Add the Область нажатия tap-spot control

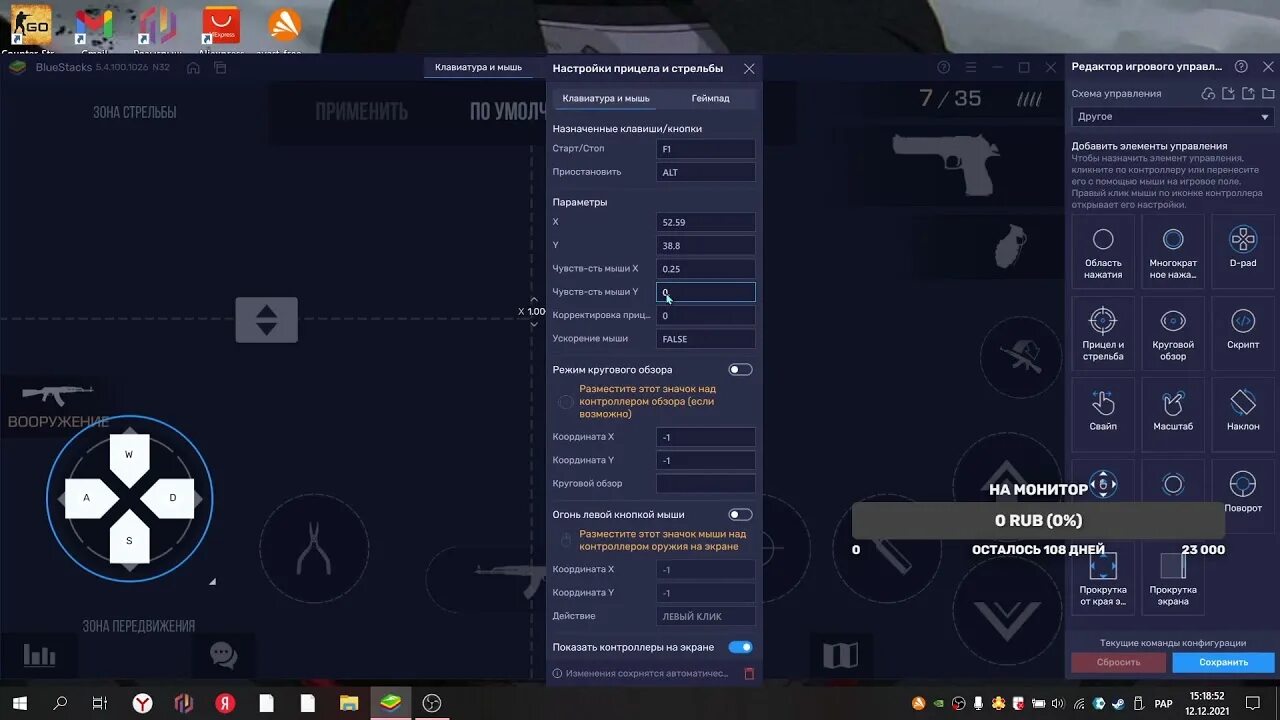coord(1103,252)
